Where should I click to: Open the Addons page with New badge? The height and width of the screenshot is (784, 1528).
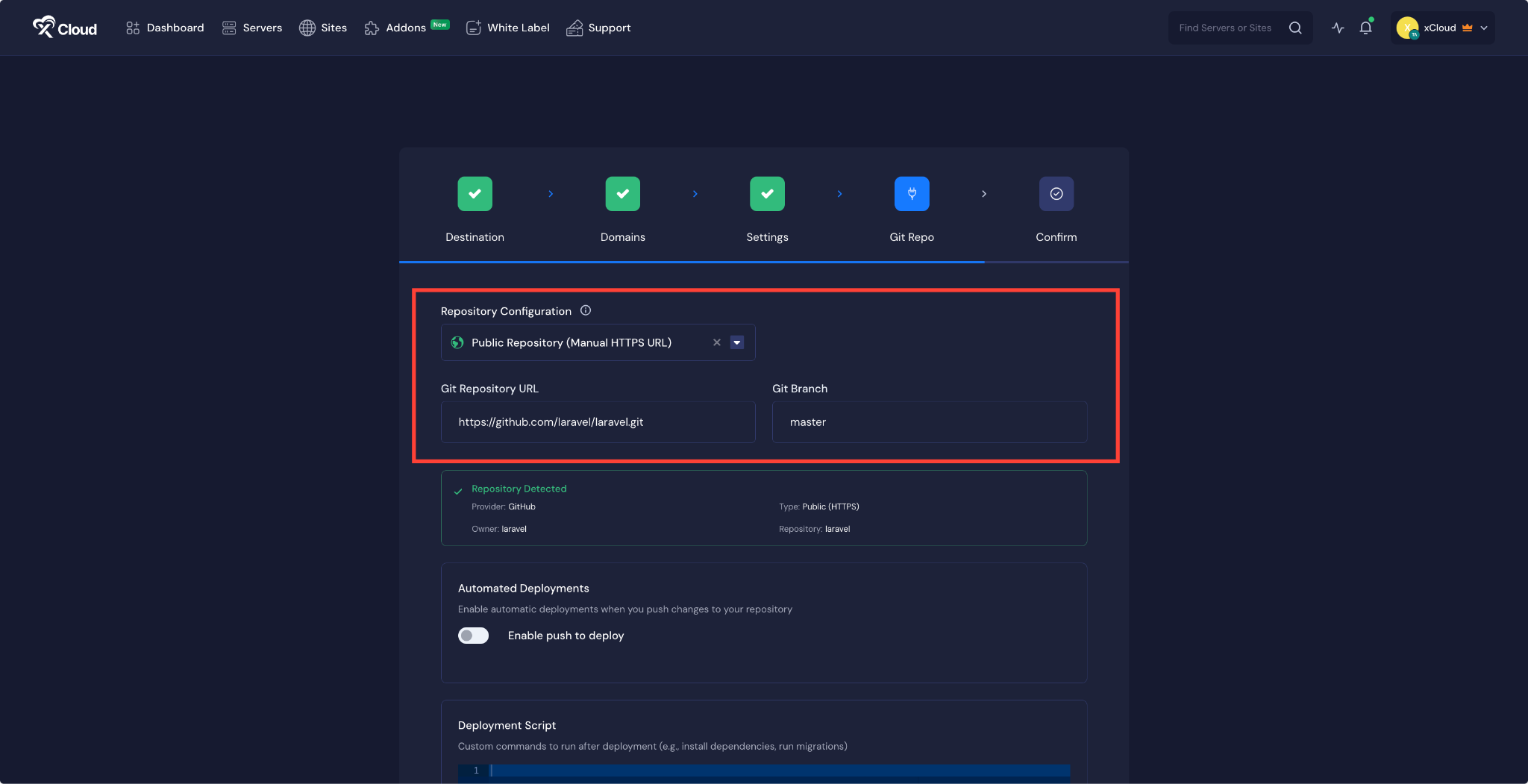click(405, 28)
